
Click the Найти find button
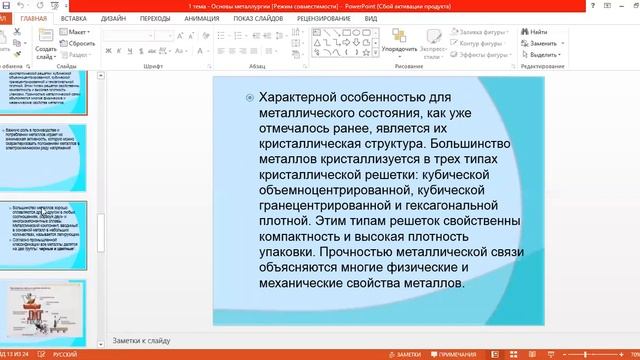pyautogui.click(x=535, y=32)
